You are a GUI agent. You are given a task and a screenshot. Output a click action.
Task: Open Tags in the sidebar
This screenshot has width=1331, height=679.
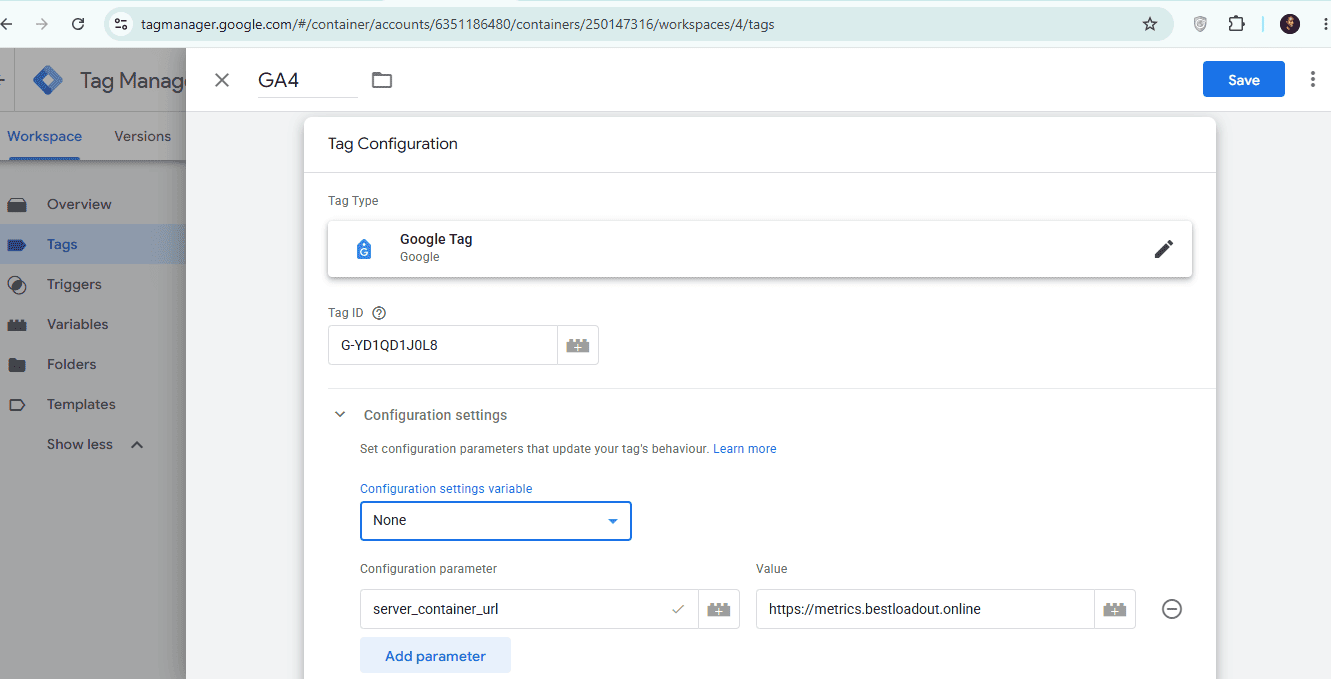pyautogui.click(x=62, y=244)
